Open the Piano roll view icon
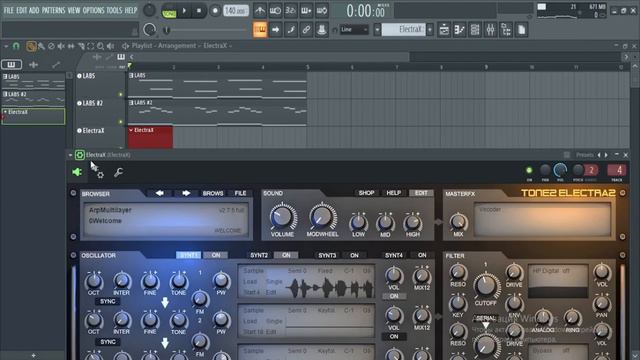The width and height of the screenshot is (640, 360). 459,30
